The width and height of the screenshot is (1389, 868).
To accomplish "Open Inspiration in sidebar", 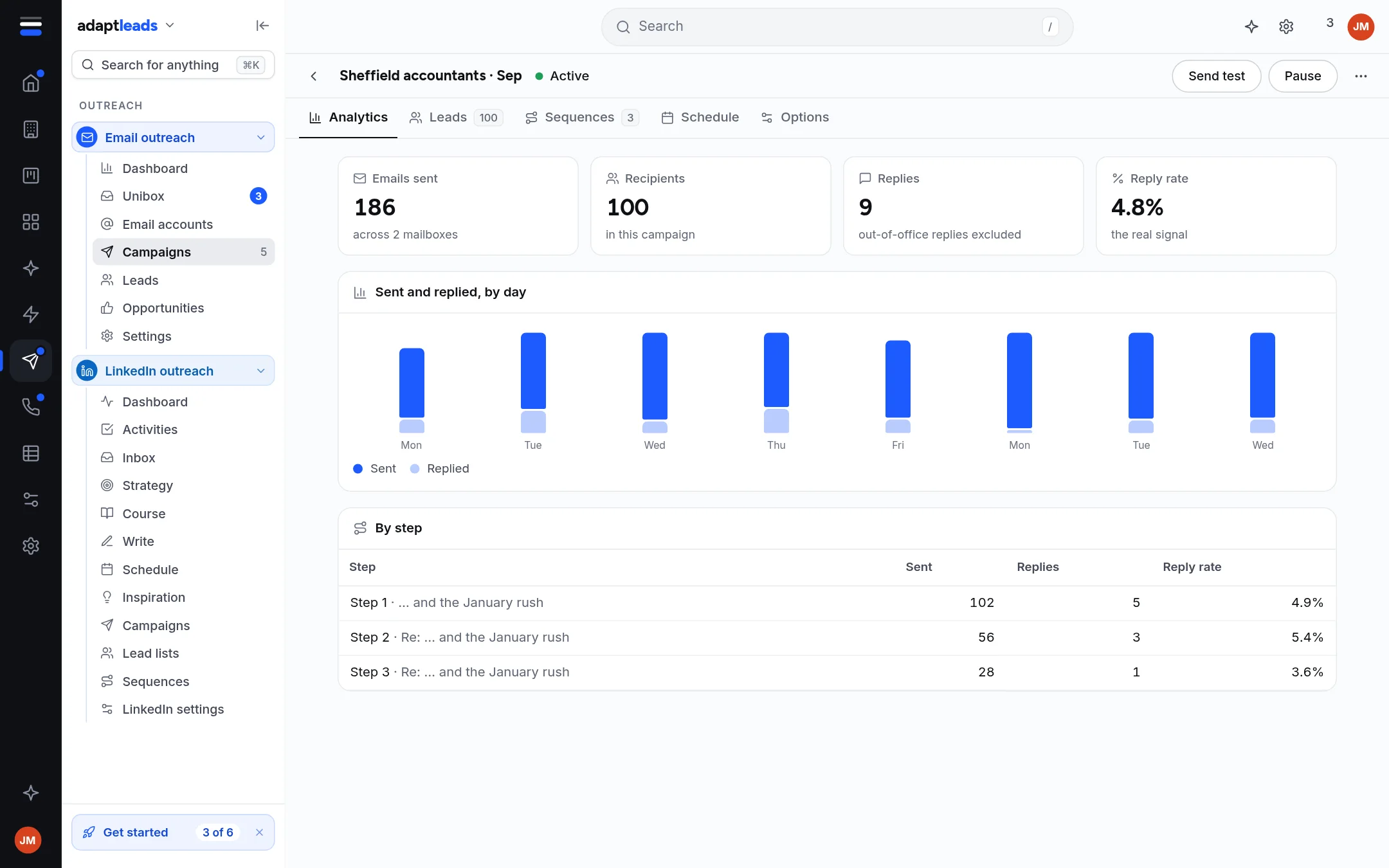I will [x=183, y=597].
